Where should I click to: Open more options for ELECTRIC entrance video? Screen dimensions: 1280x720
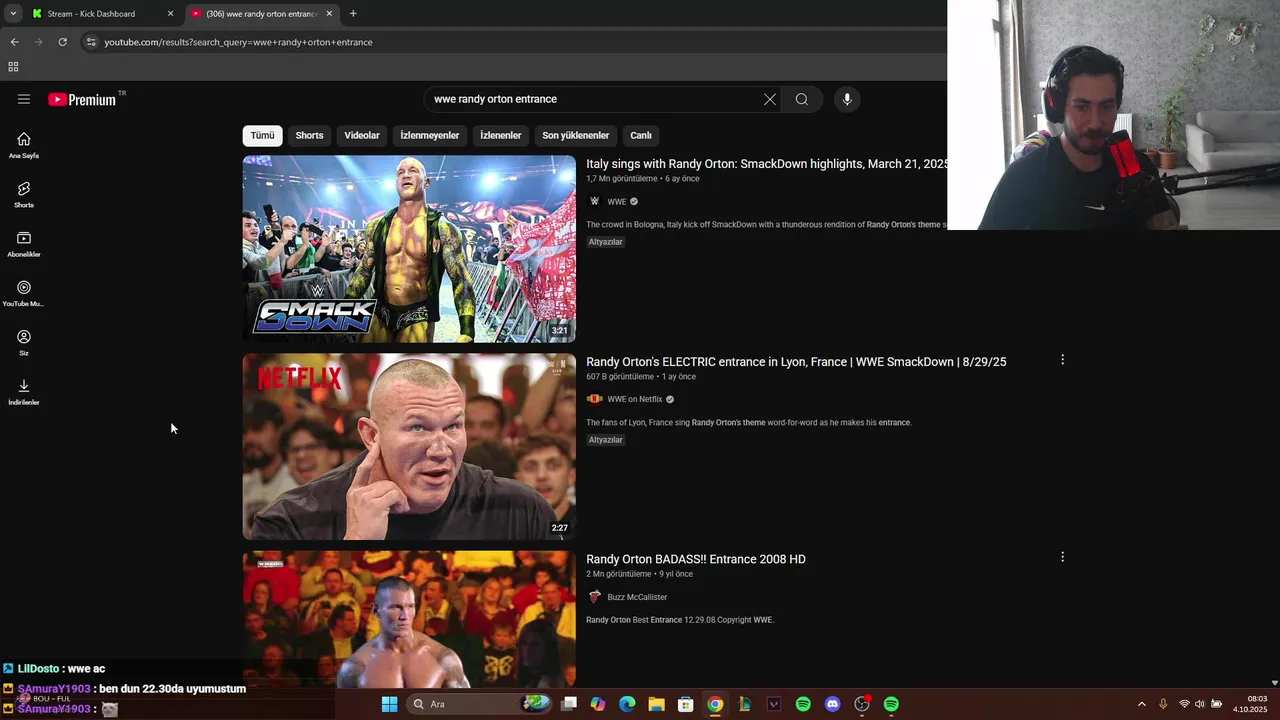pos(1062,360)
